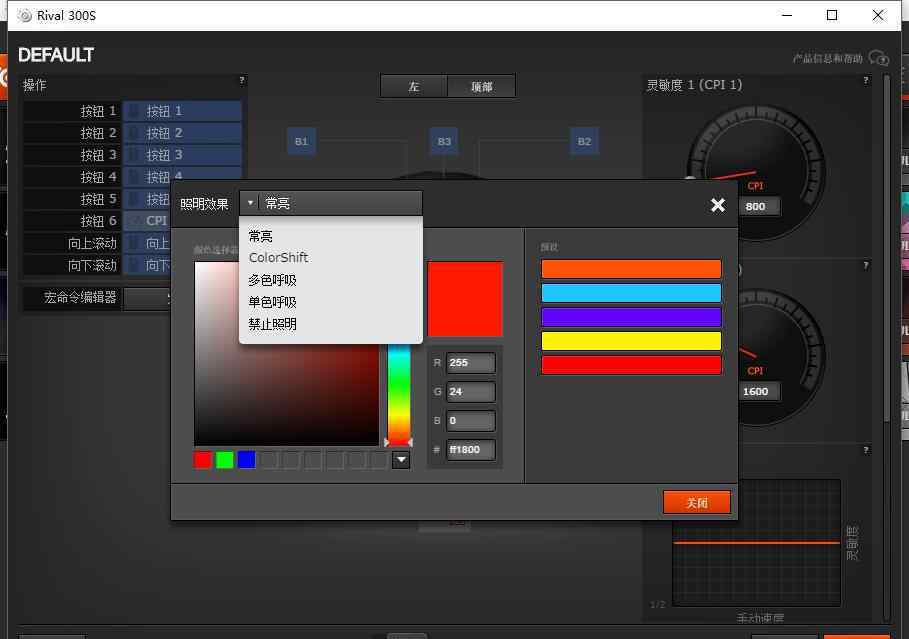Click the B2 button marker
Image resolution: width=909 pixels, height=639 pixels.
(584, 141)
